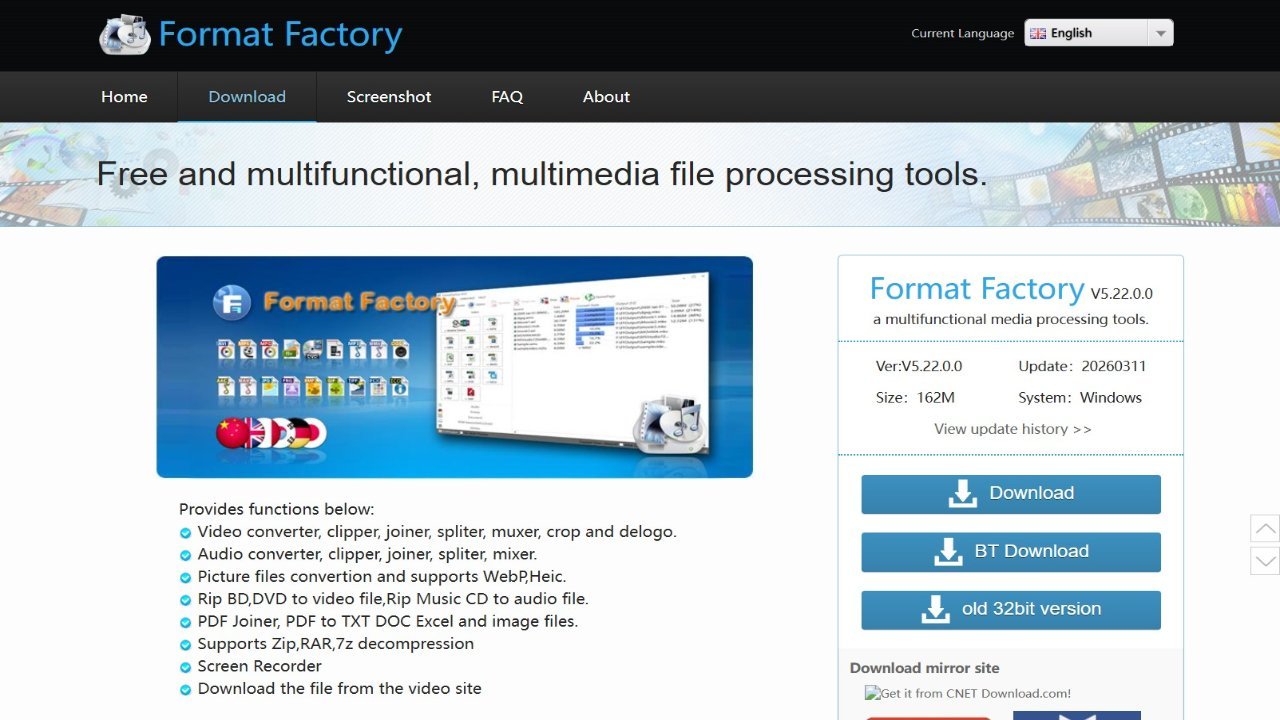Click the old 32bit version button
This screenshot has width=1280, height=720.
pos(1011,610)
